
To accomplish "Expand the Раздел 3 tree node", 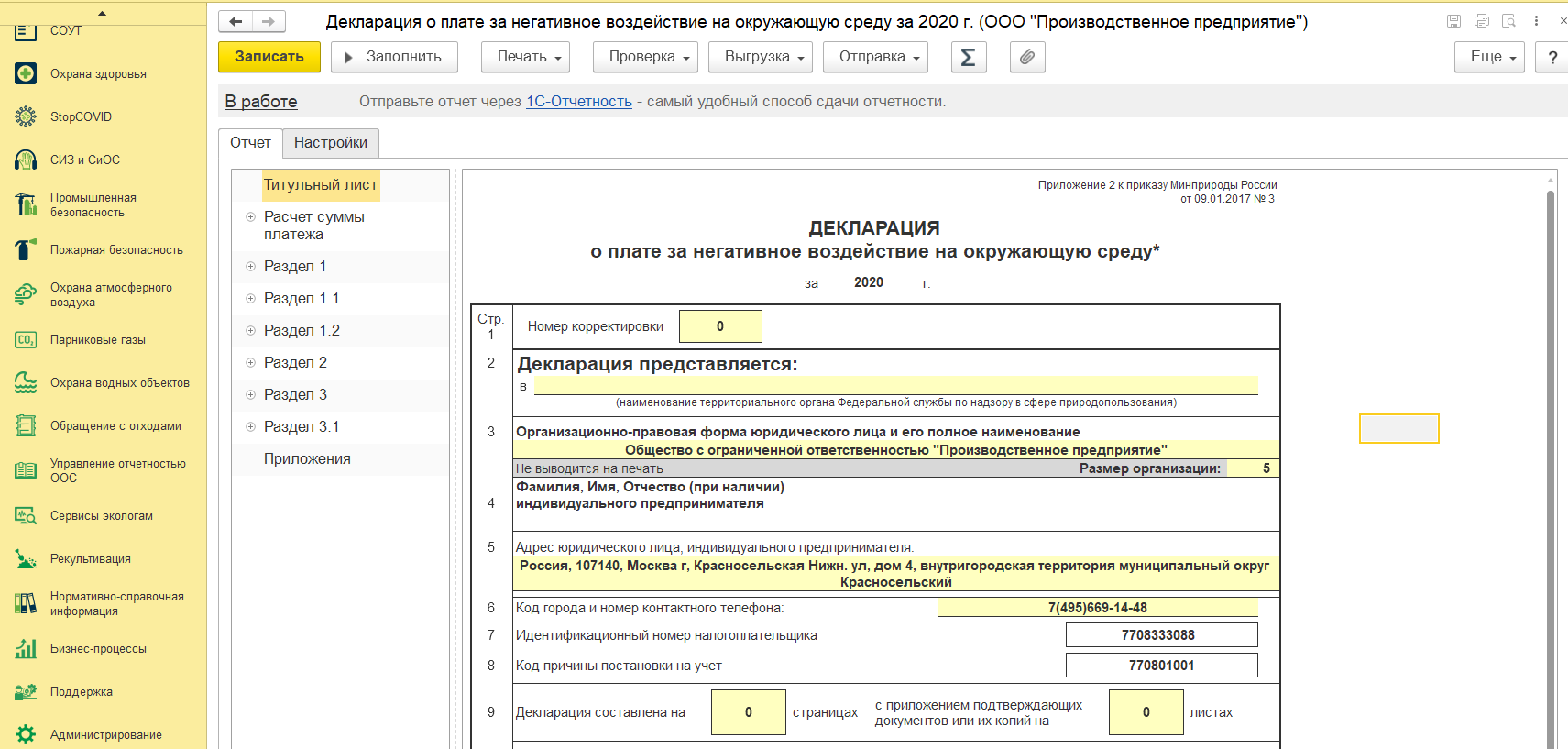I will coord(250,395).
